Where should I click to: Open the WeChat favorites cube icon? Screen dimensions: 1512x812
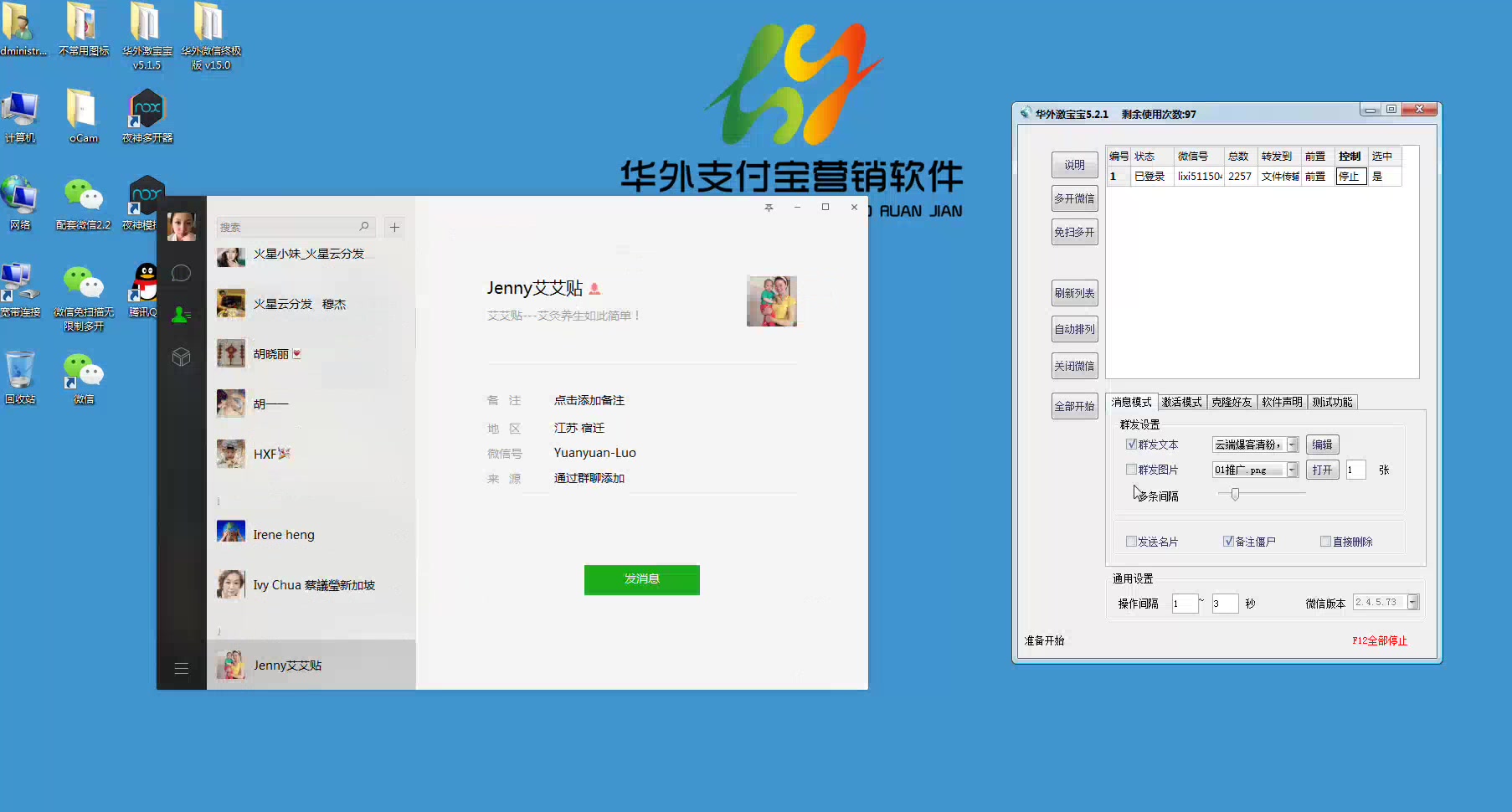[x=181, y=357]
